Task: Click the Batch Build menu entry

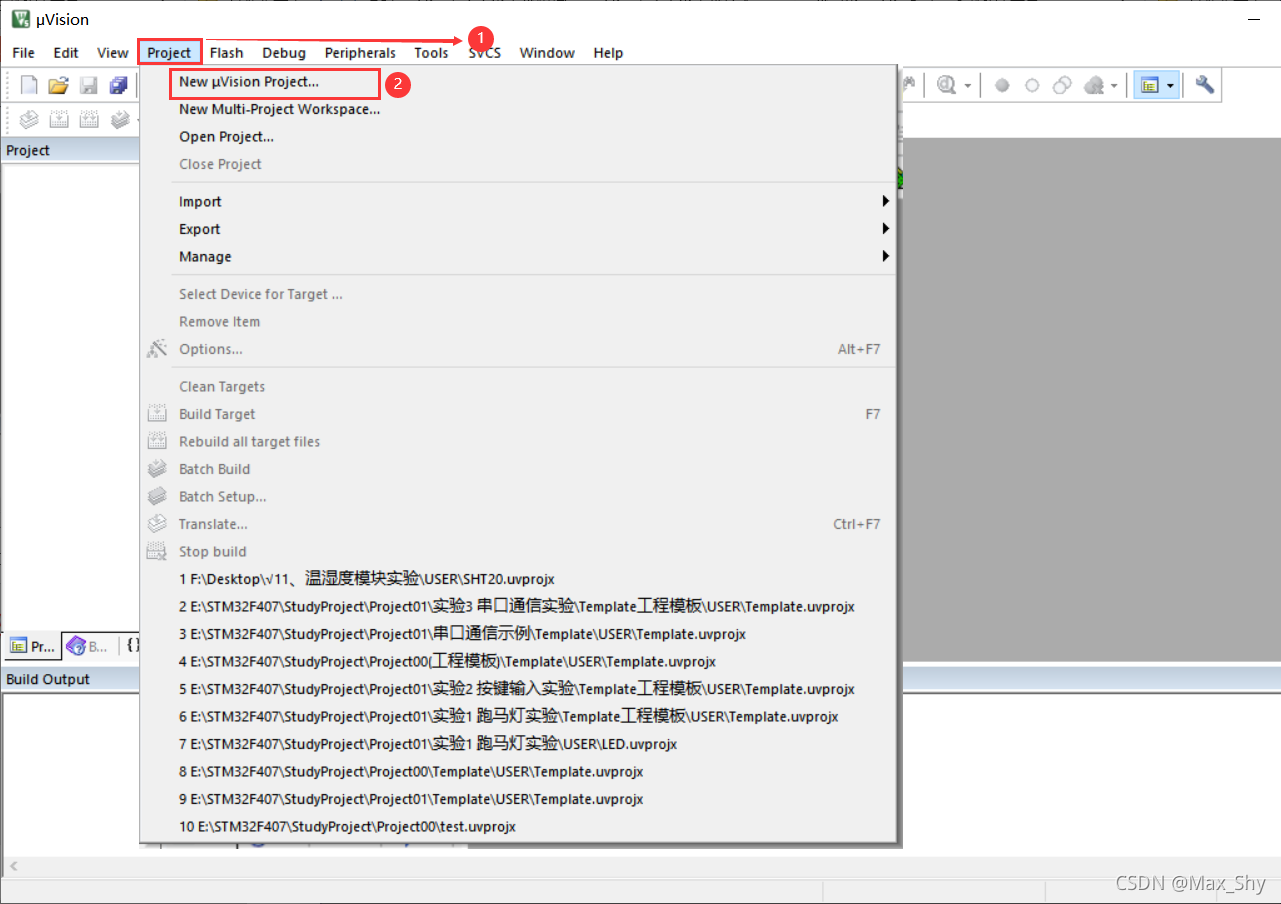Action: point(518,469)
